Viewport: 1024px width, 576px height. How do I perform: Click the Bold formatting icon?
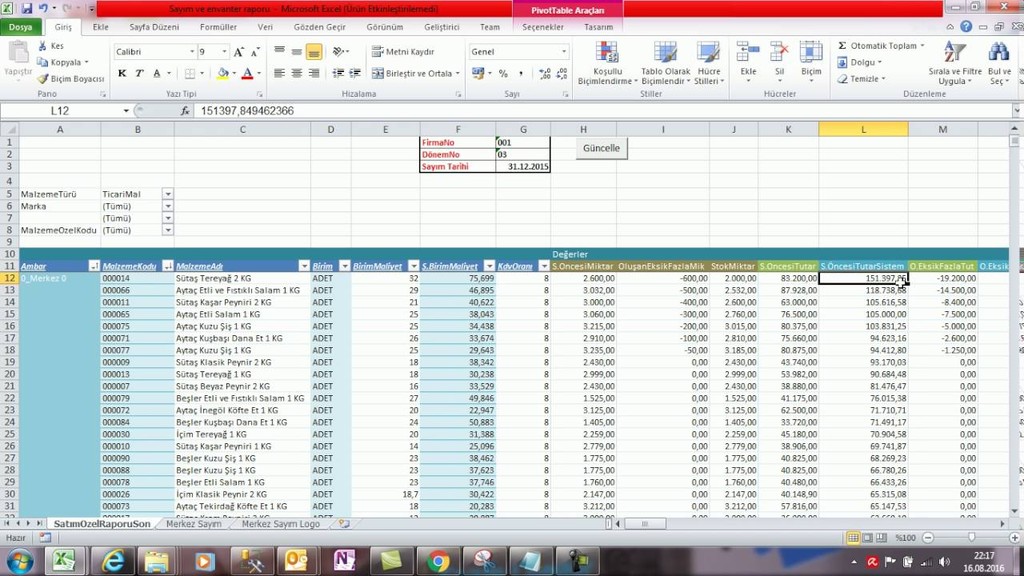[x=122, y=73]
